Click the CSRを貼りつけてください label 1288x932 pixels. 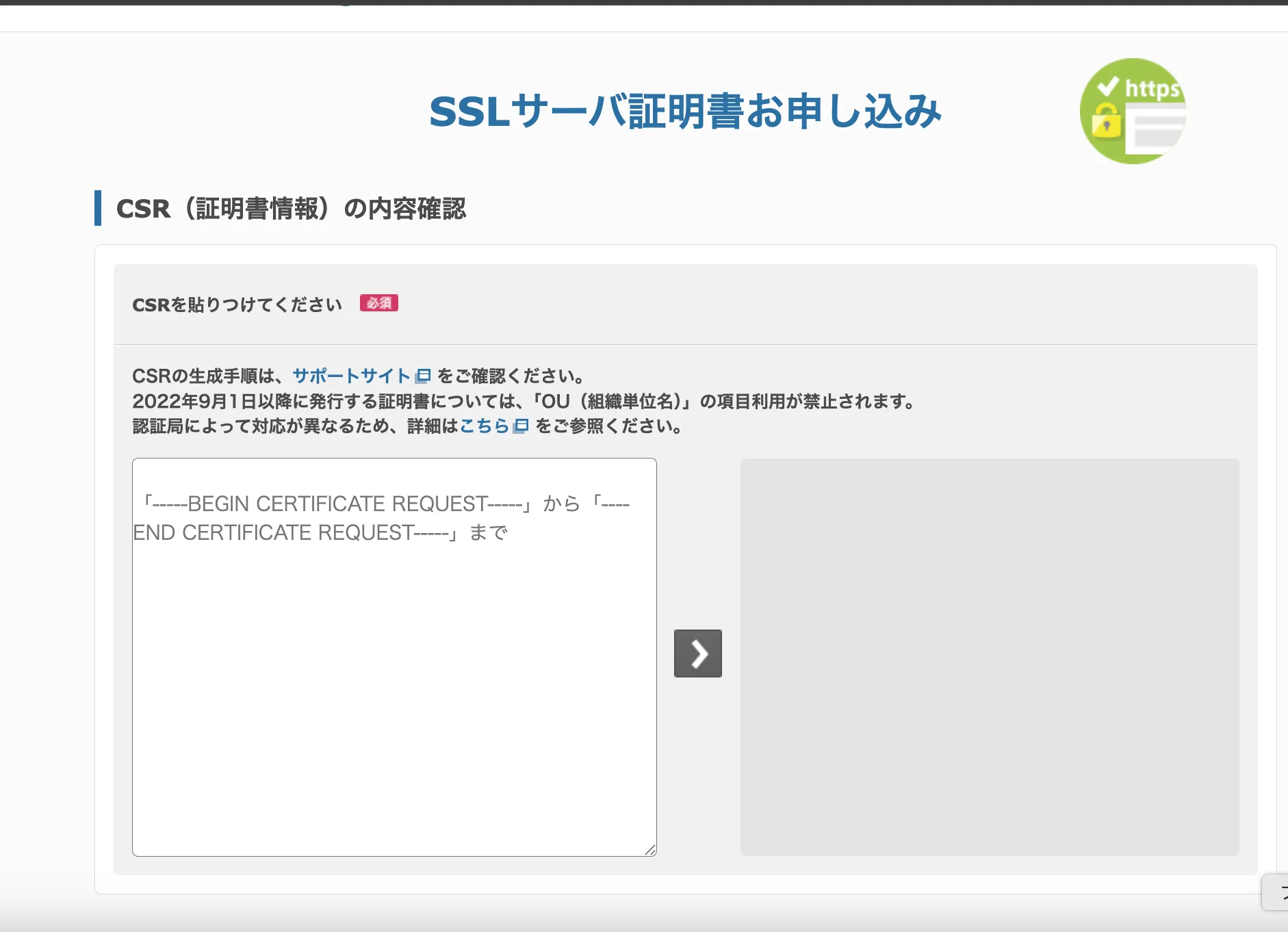click(237, 305)
